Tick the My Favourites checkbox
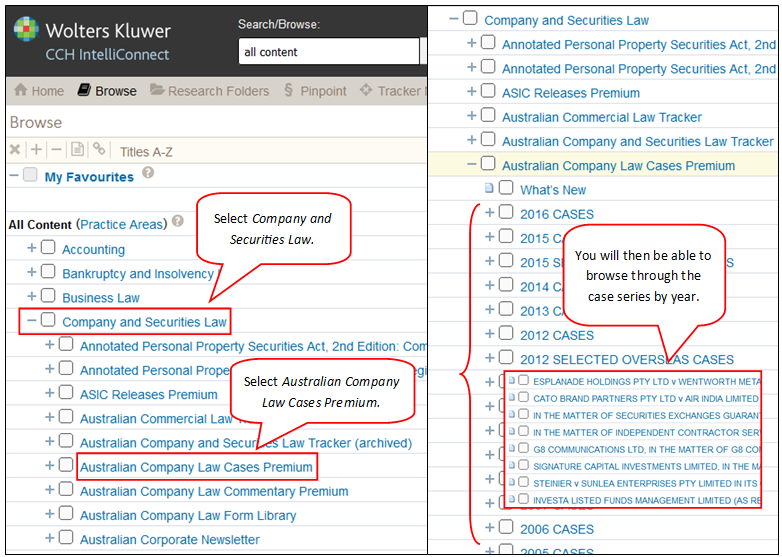This screenshot has width=782, height=557. pos(30,175)
